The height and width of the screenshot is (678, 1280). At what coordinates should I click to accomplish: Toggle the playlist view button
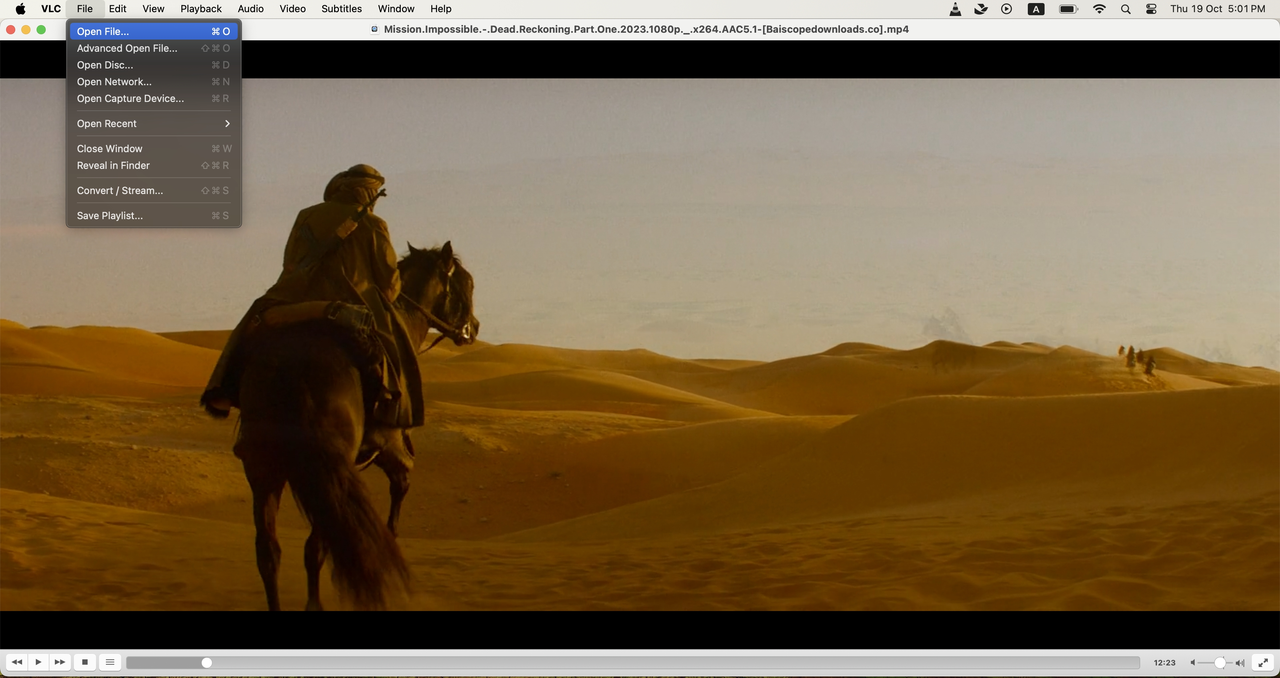coord(110,662)
